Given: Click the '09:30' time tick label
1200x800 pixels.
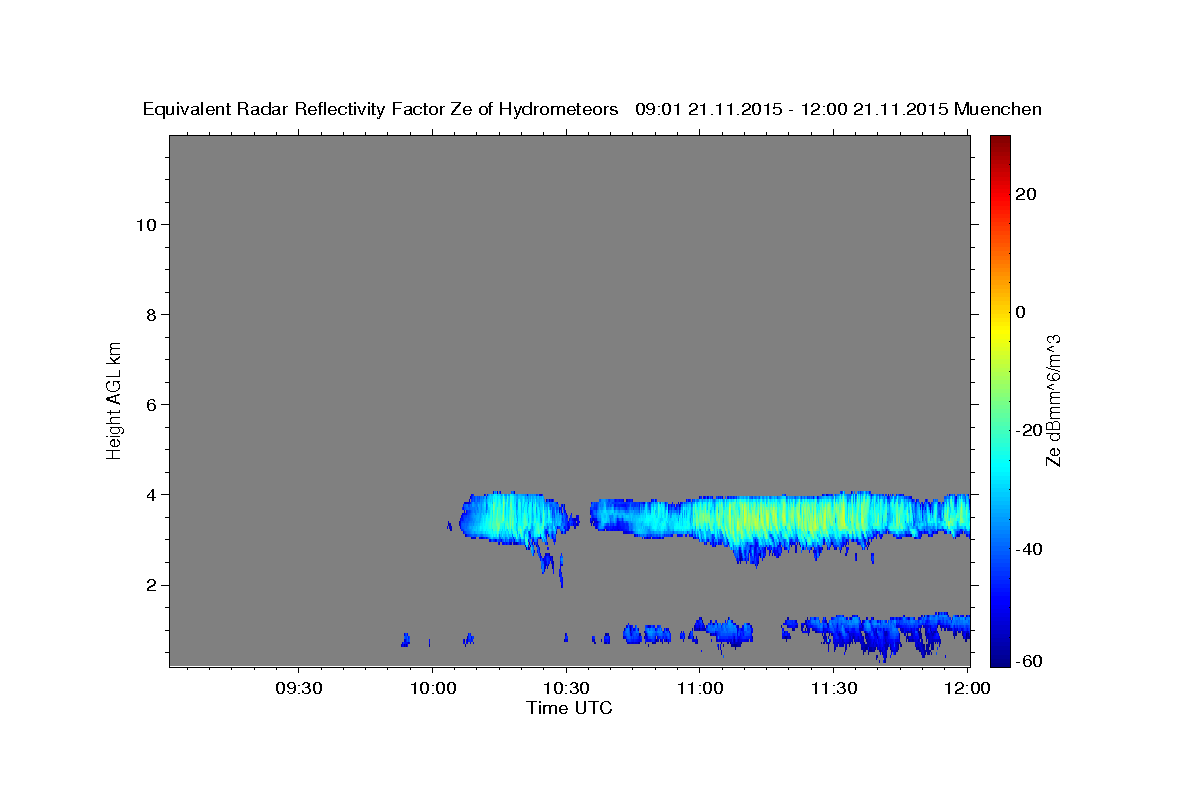Looking at the screenshot, I should tap(298, 688).
